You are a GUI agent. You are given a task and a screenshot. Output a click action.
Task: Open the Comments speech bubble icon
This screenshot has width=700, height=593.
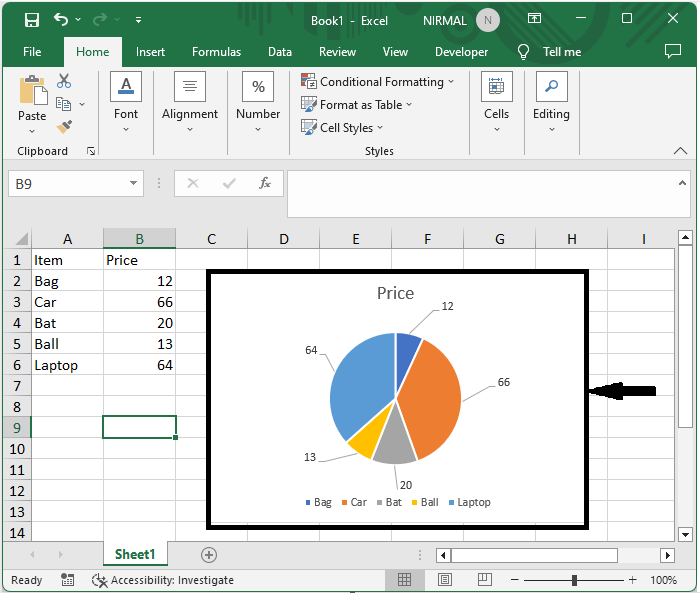(673, 51)
